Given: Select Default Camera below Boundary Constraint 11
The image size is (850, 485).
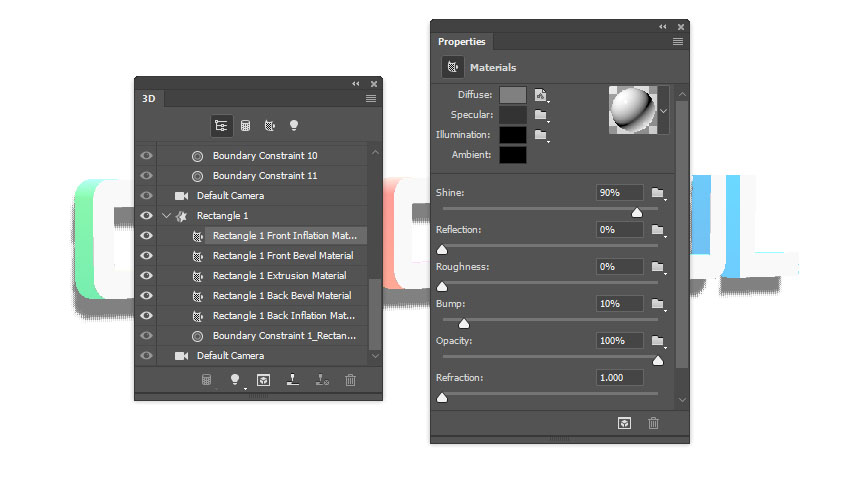Looking at the screenshot, I should (262, 196).
